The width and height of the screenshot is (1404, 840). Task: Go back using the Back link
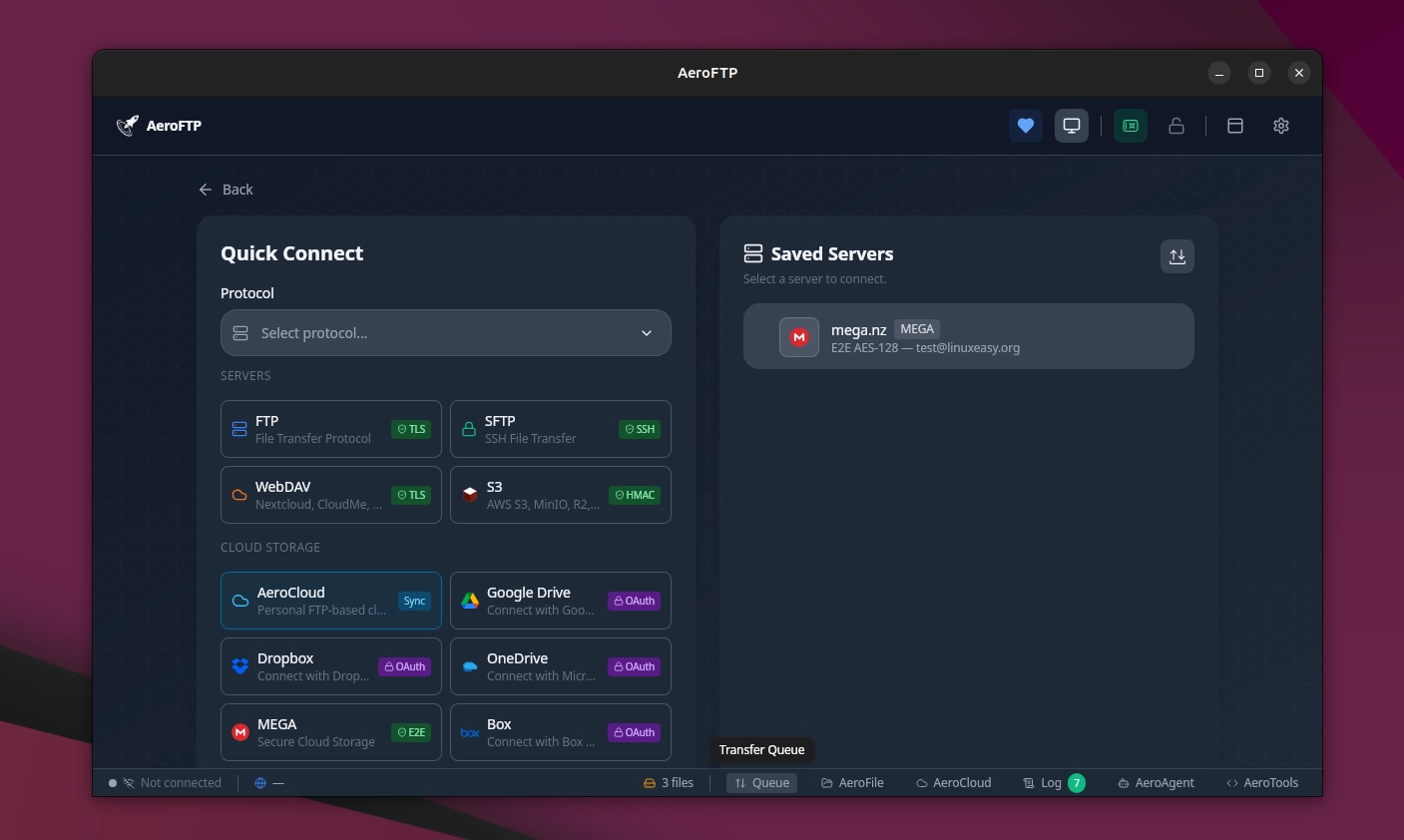tap(227, 190)
